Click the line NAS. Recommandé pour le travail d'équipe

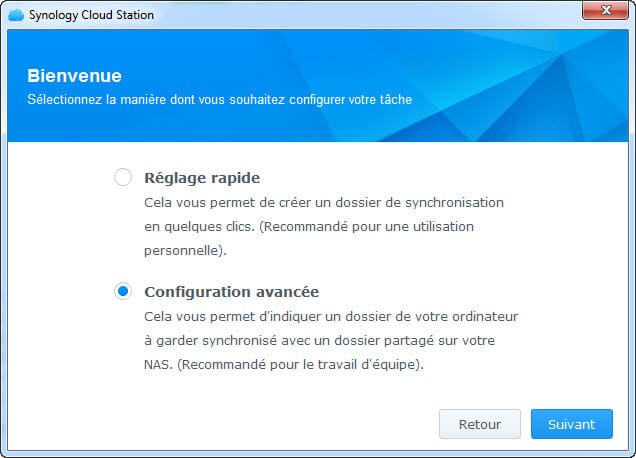[284, 364]
